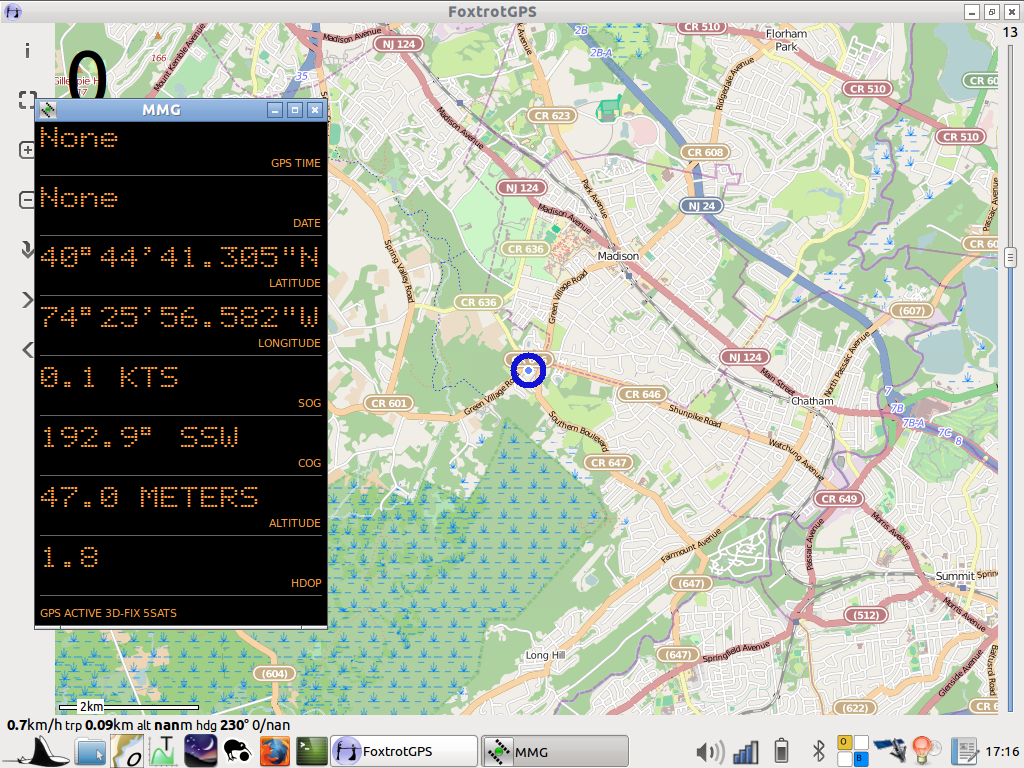Click the DATE None value
Viewport: 1024px width, 768px height.
click(79, 198)
